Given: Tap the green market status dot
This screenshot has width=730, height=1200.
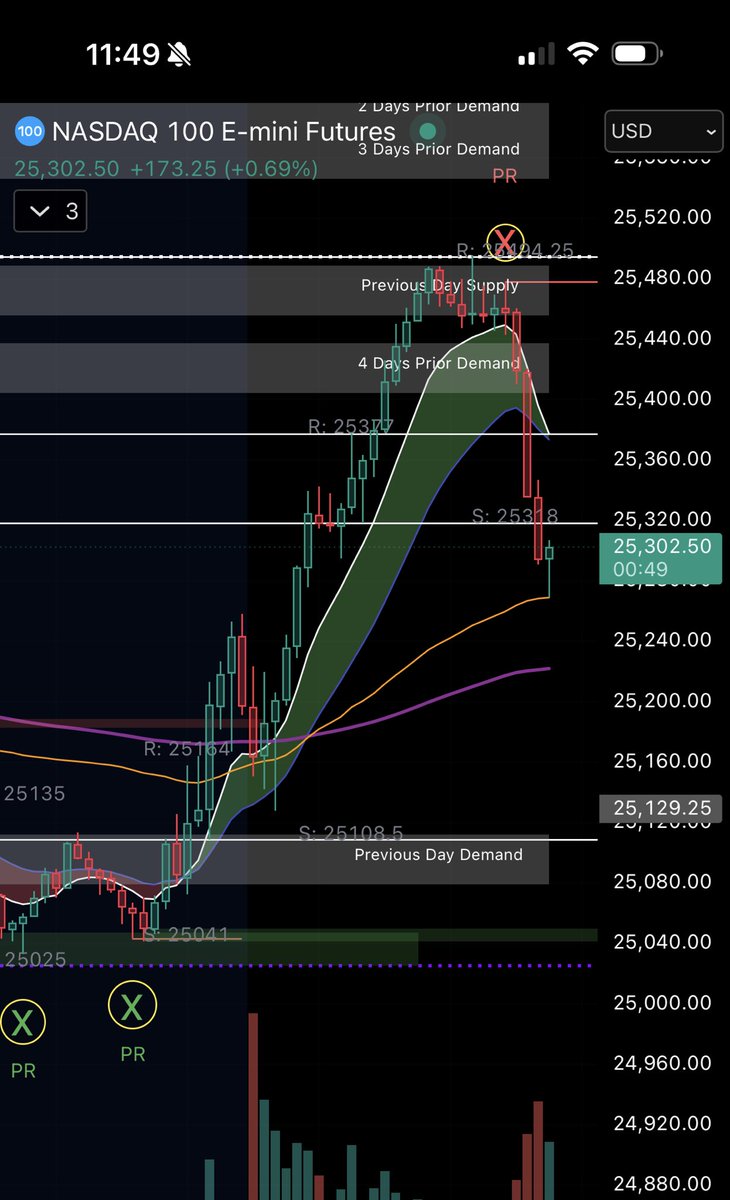Looking at the screenshot, I should pos(428,131).
